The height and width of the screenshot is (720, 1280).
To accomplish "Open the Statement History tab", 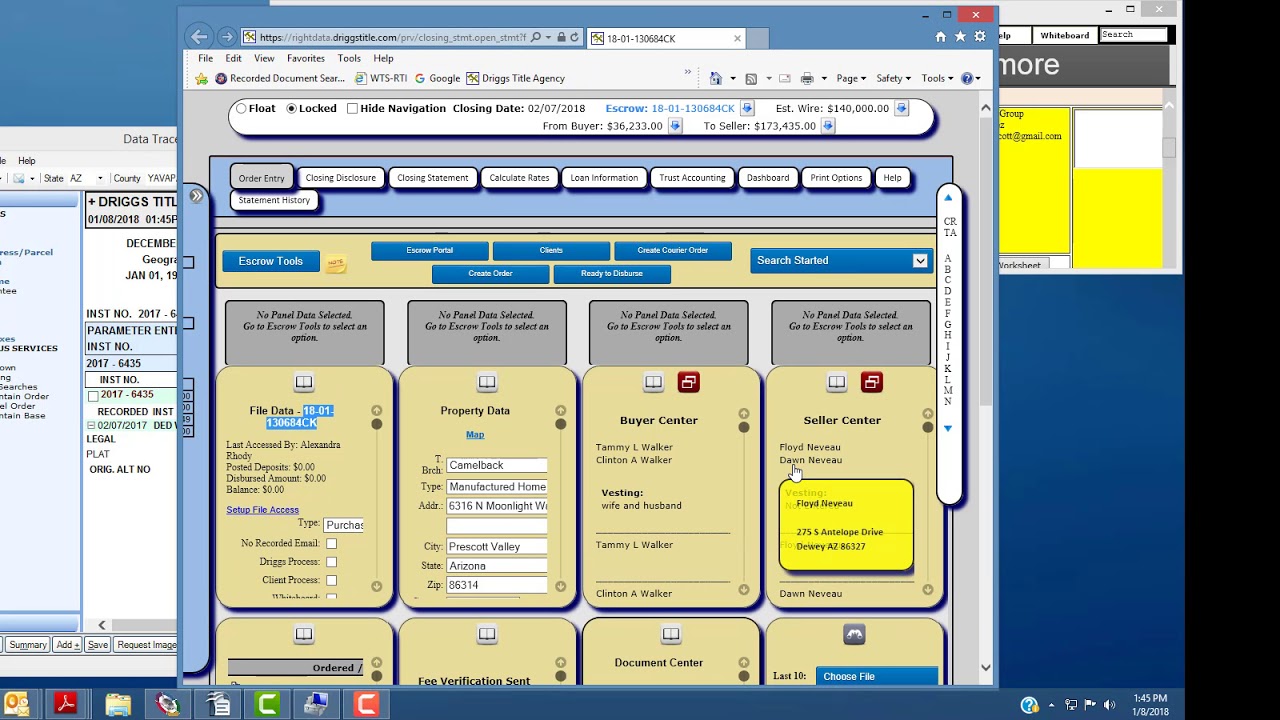I will click(x=274, y=200).
